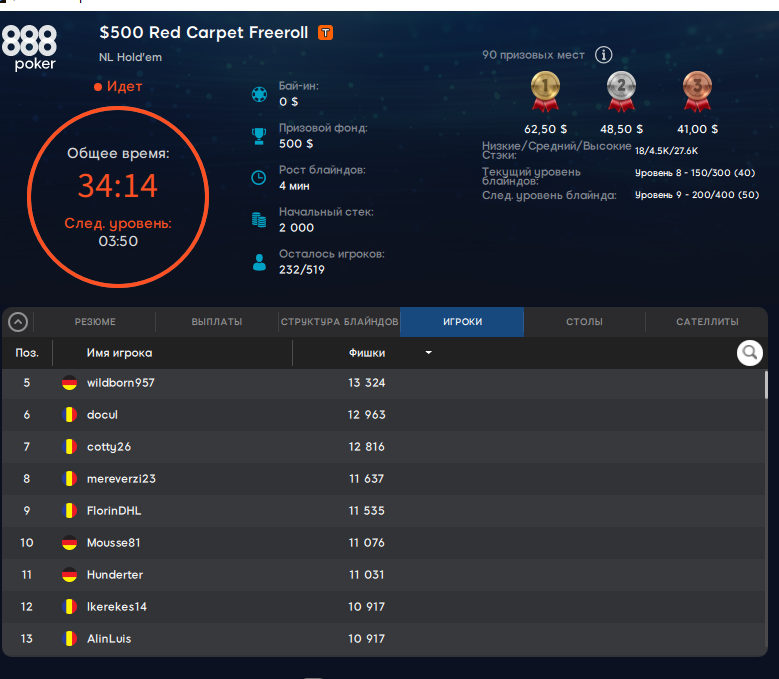The image size is (779, 679).
Task: Click the flag next to mereverzi23
Action: click(x=70, y=479)
